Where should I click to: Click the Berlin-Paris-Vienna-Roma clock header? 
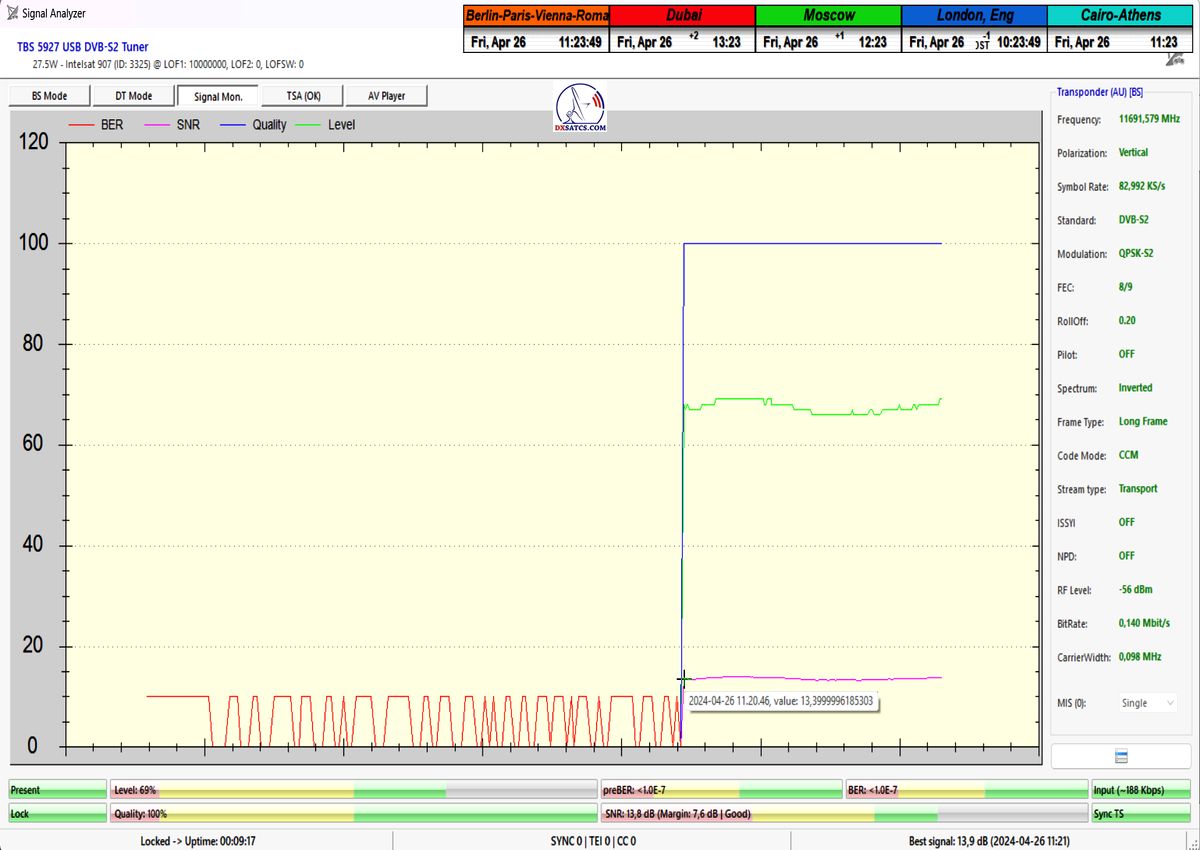point(536,15)
